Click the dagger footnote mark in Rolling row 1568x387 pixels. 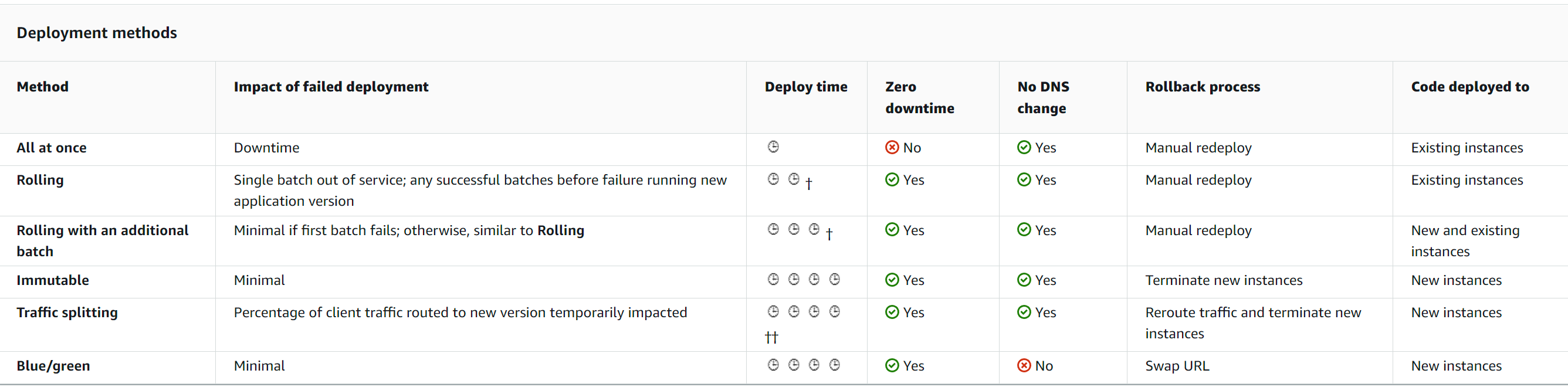pos(808,183)
